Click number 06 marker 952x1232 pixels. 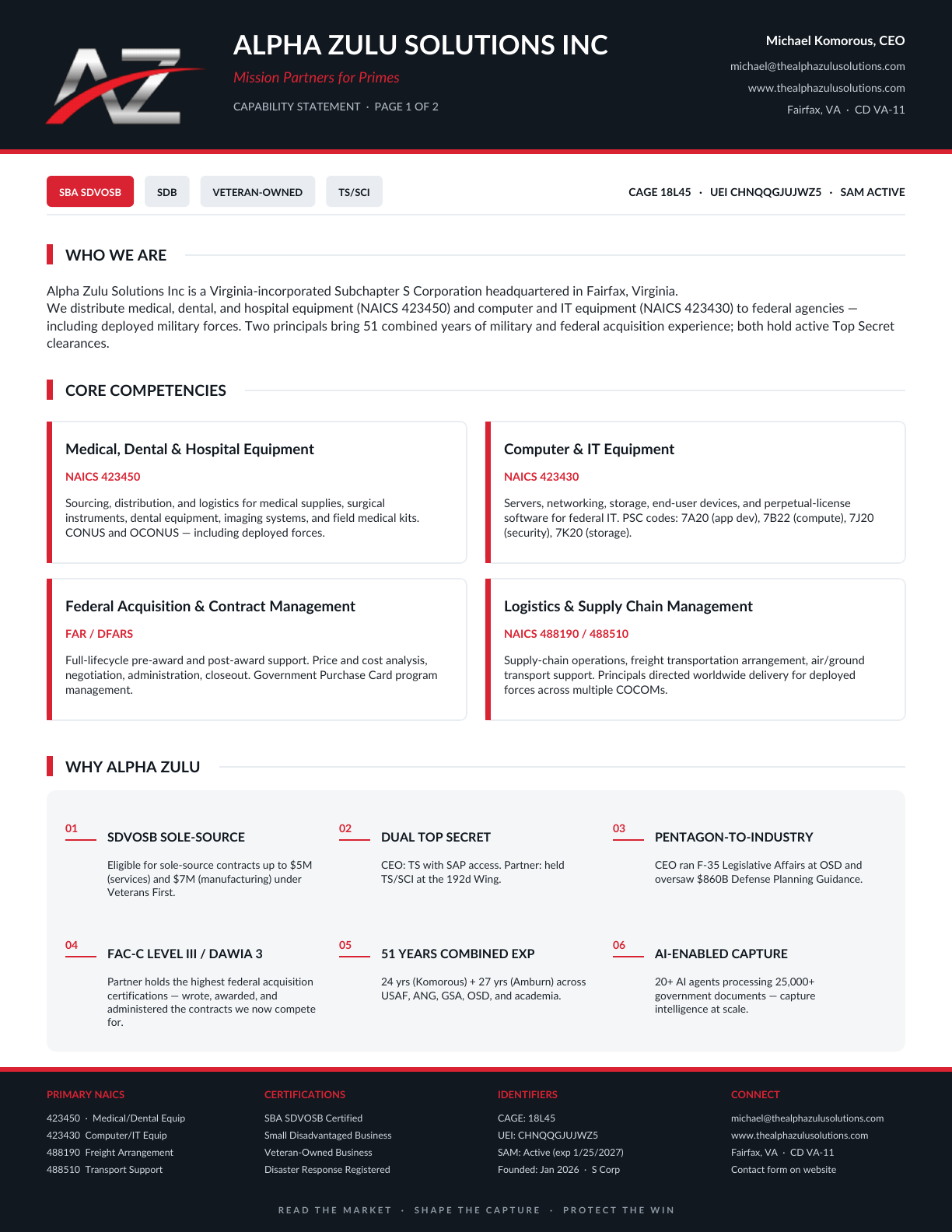click(619, 945)
